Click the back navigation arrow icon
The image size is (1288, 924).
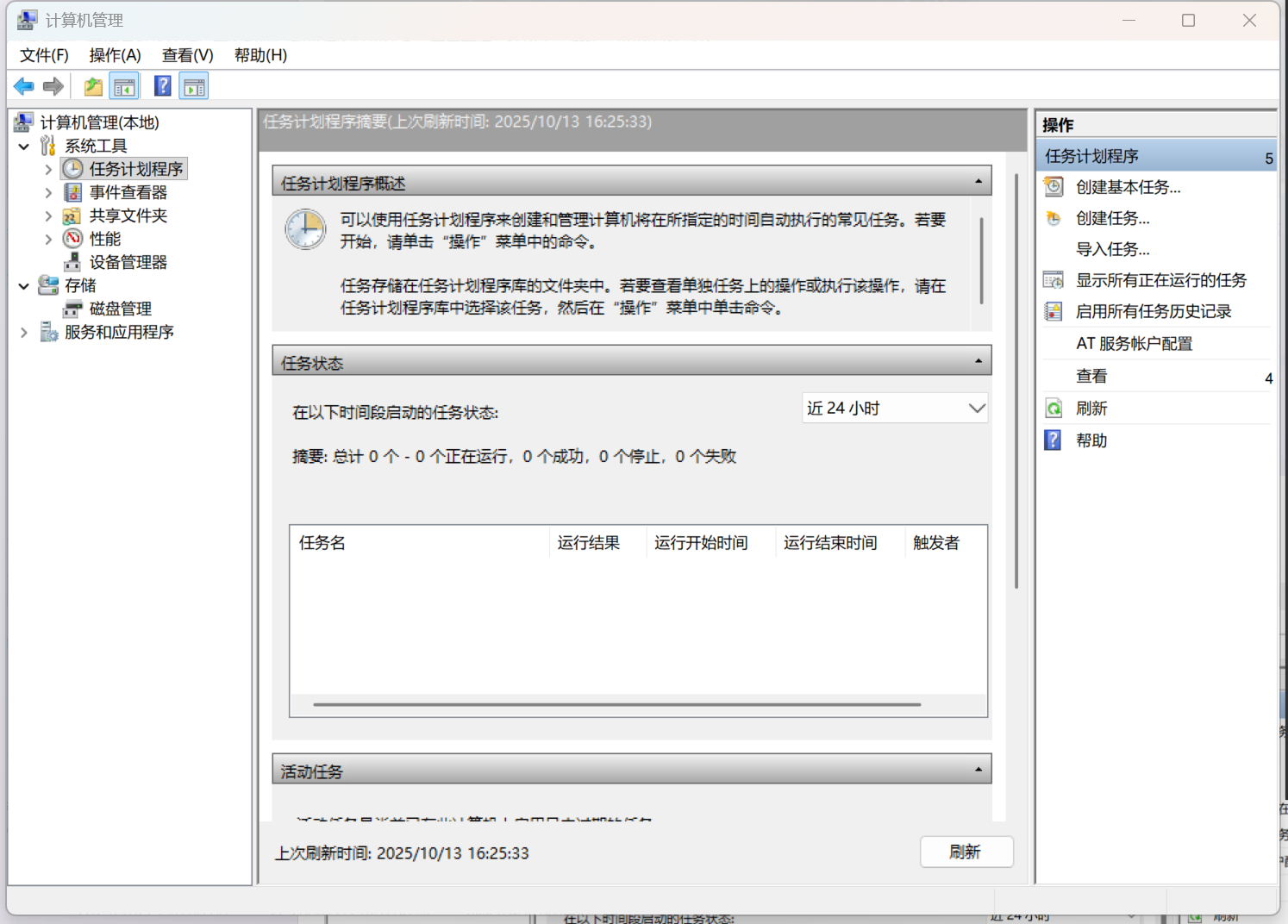click(x=23, y=85)
